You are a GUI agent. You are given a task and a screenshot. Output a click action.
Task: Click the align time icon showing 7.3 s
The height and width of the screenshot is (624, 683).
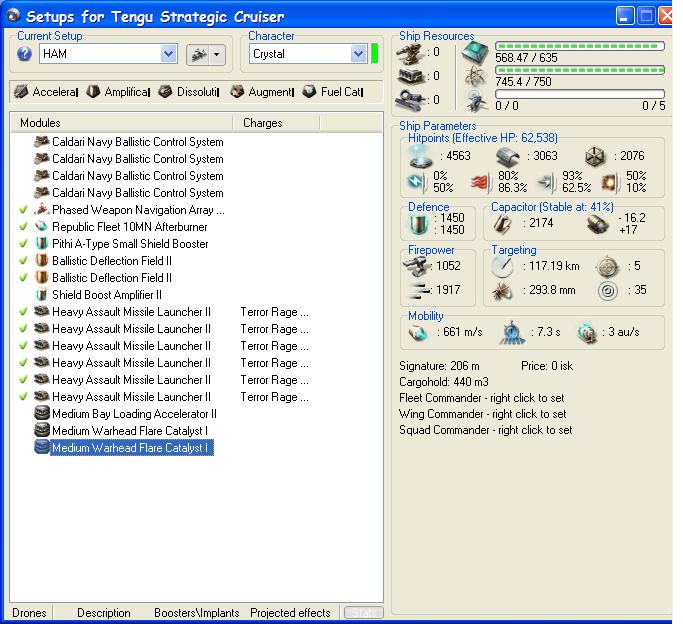coord(512,333)
